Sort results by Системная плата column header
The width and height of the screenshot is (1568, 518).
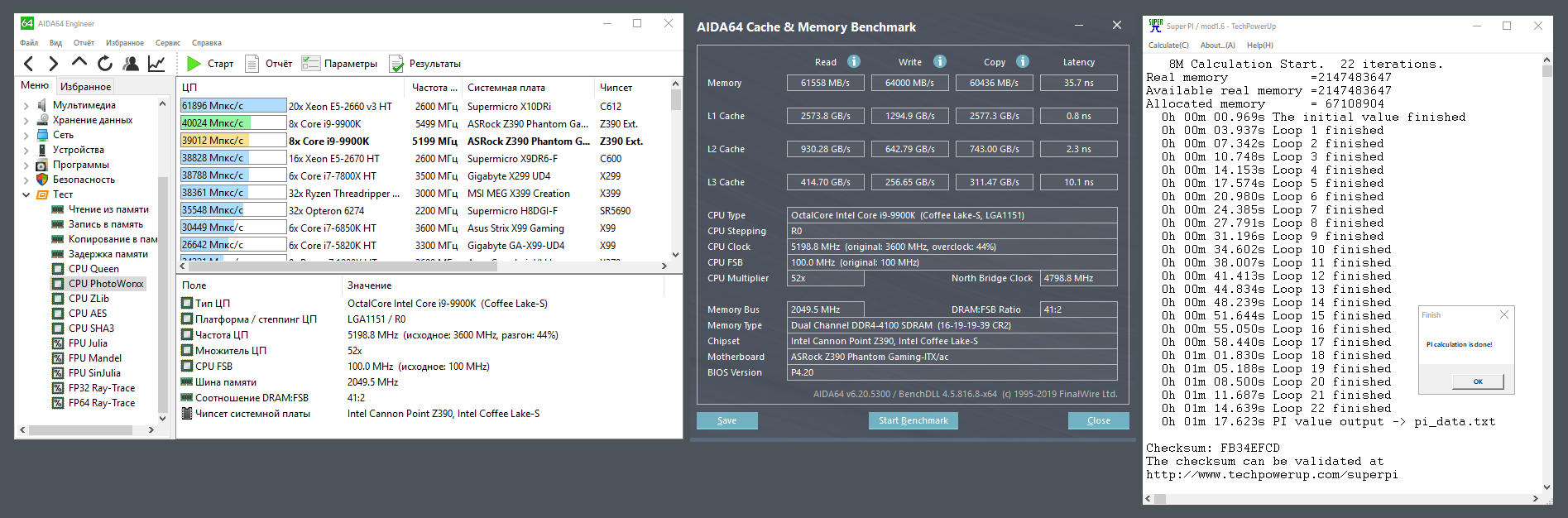(527, 87)
